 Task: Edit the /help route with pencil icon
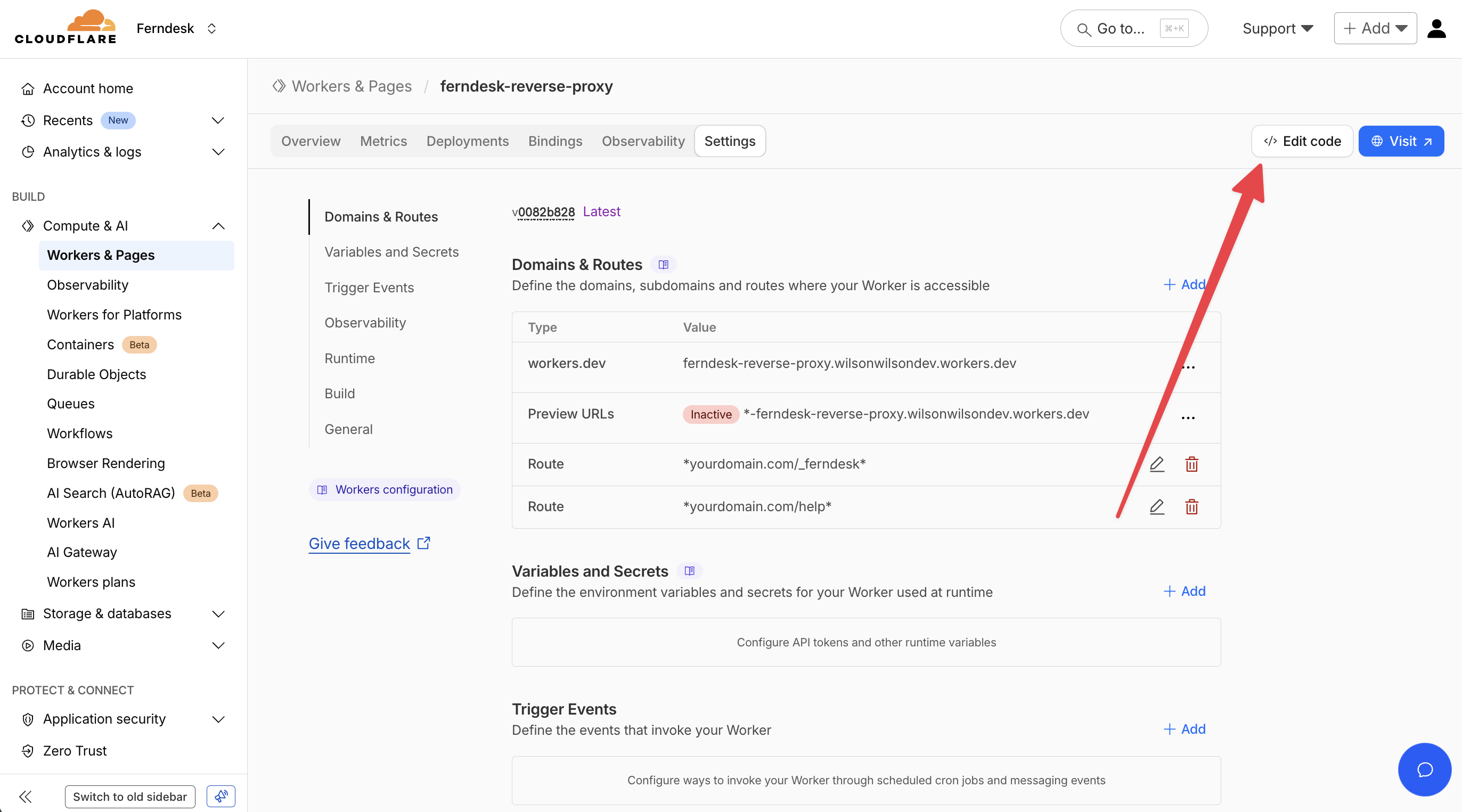pos(1157,507)
